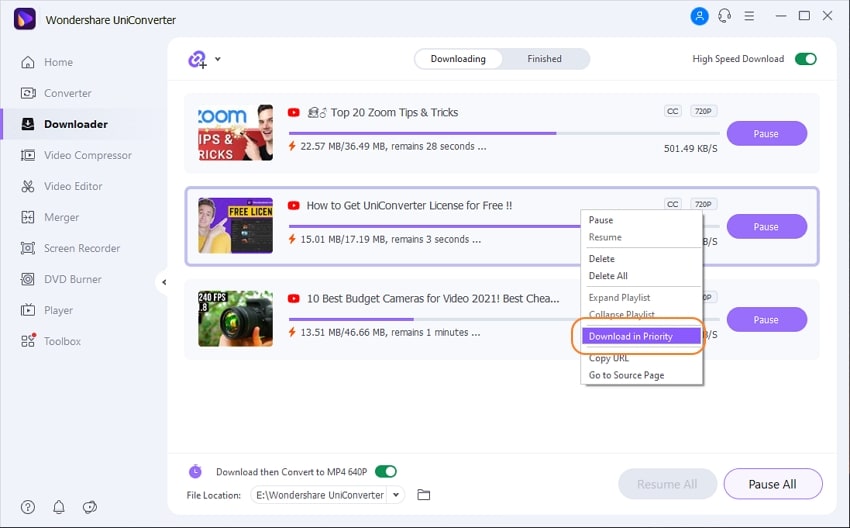Open the customer support headset icon

pyautogui.click(x=724, y=16)
